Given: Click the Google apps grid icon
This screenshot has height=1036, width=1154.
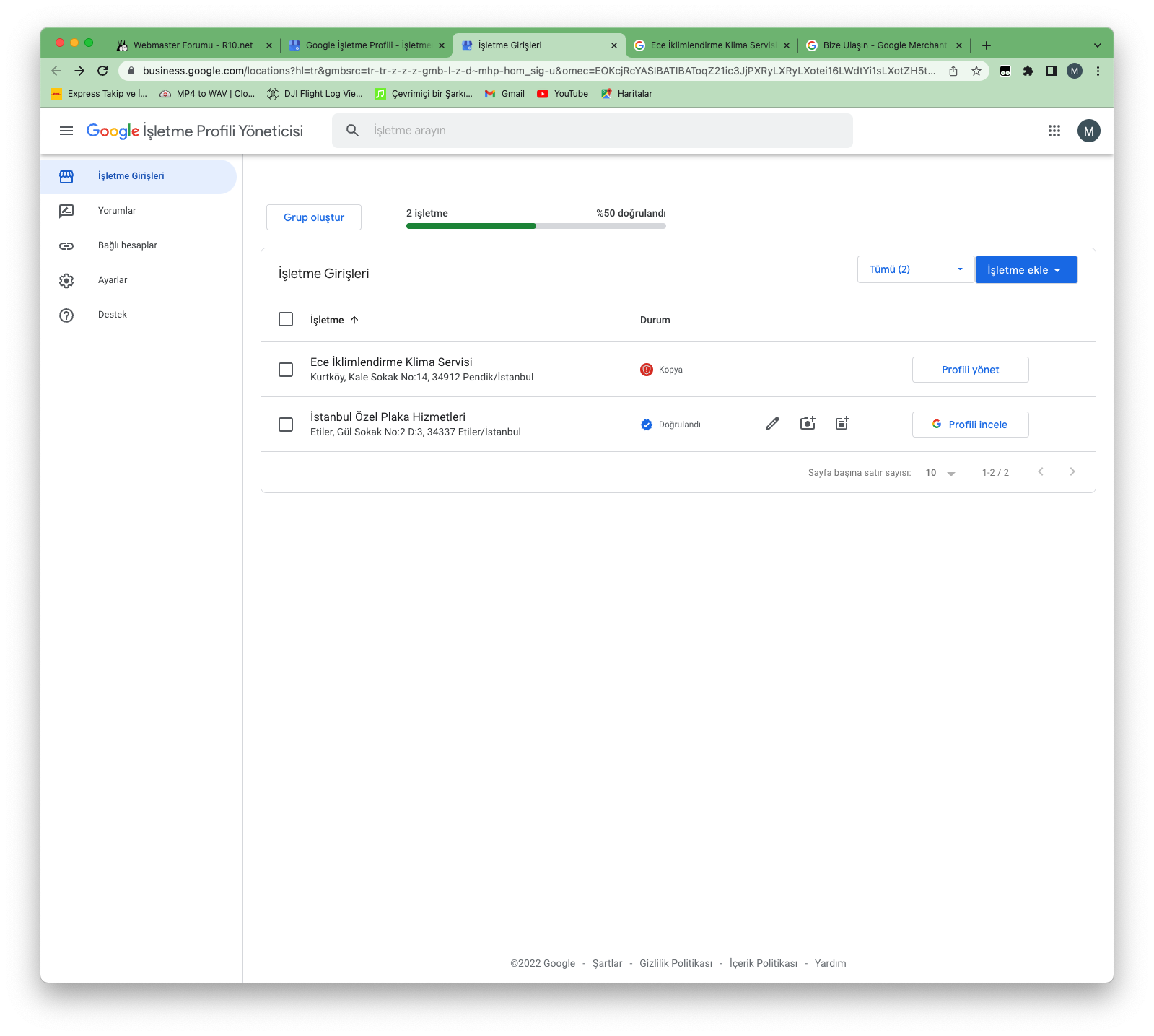Looking at the screenshot, I should click(1054, 131).
